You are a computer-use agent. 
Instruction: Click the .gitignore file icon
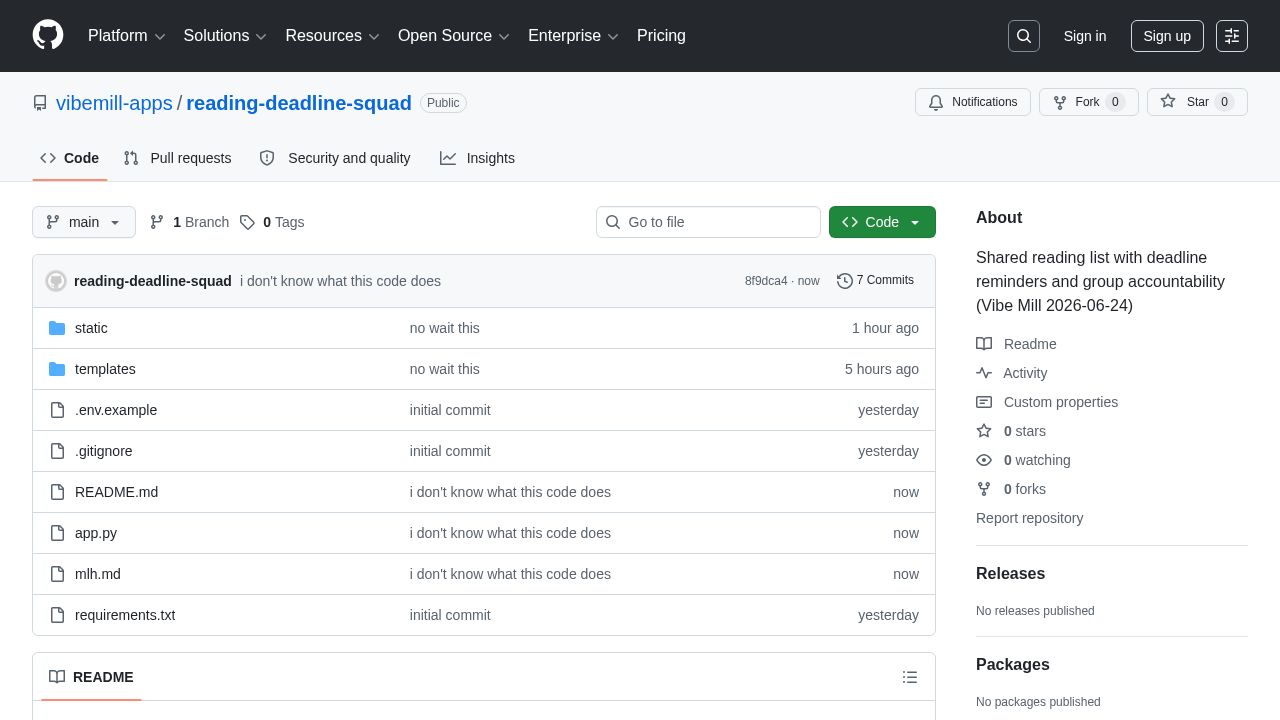click(57, 451)
